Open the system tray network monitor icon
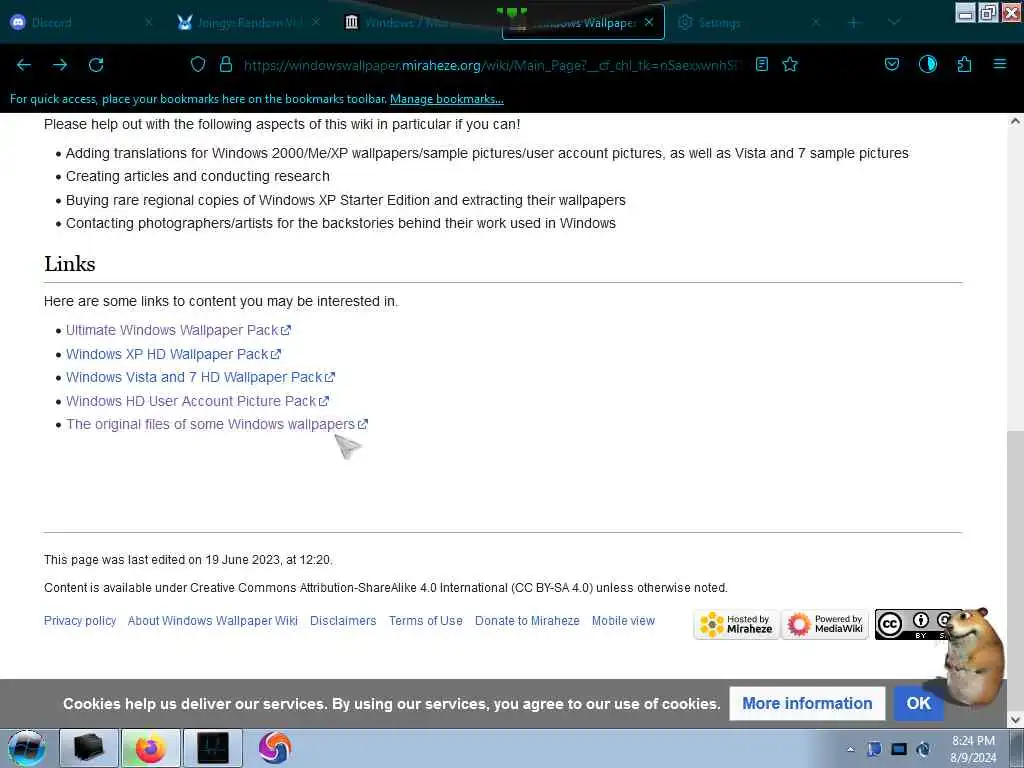The image size is (1024, 768). [x=899, y=749]
